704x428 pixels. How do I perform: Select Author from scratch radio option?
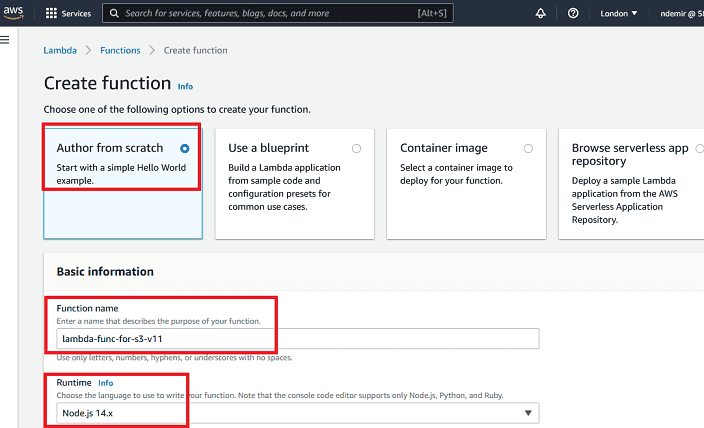(x=185, y=148)
